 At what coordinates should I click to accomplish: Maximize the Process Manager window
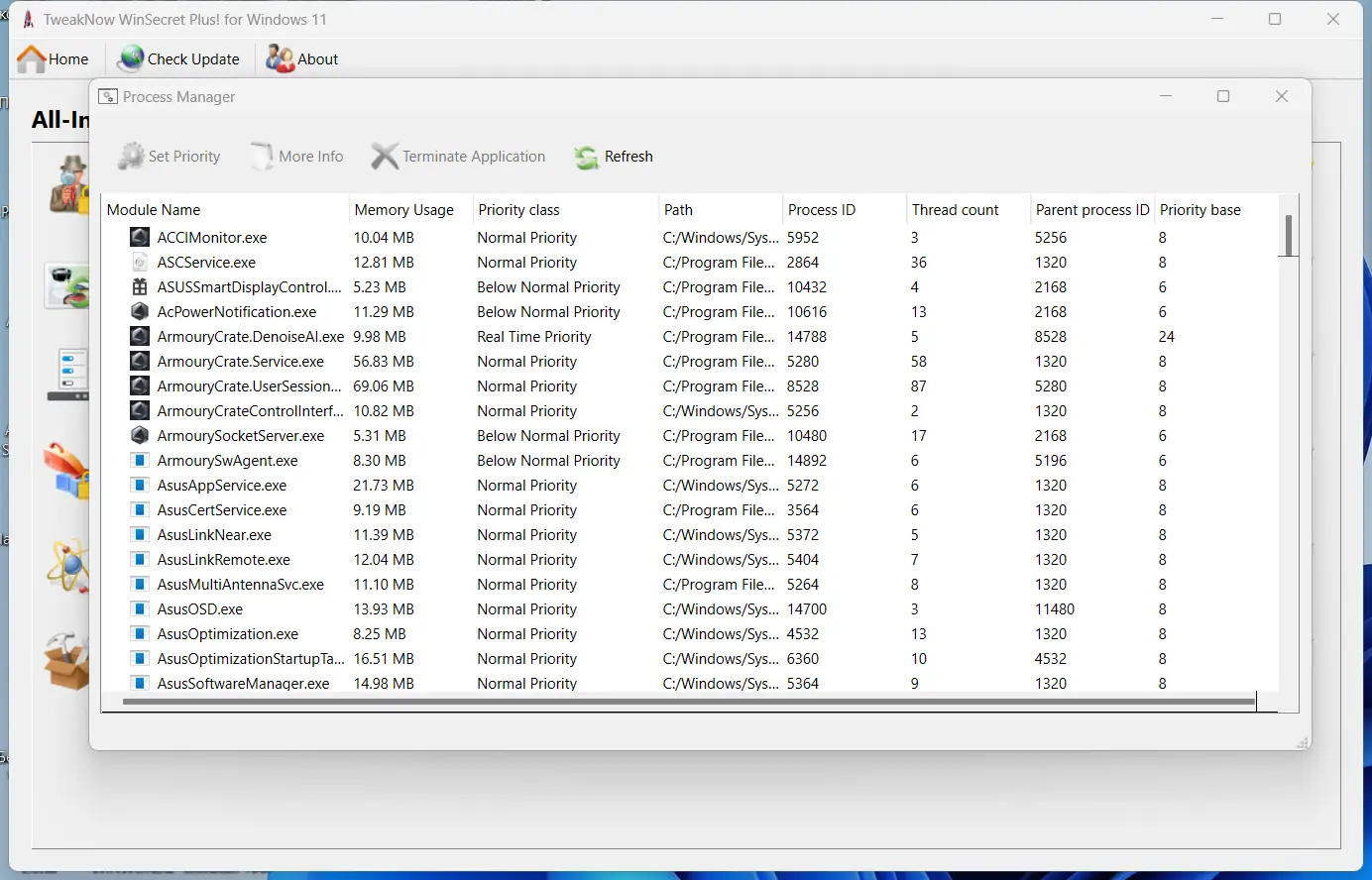pos(1223,96)
